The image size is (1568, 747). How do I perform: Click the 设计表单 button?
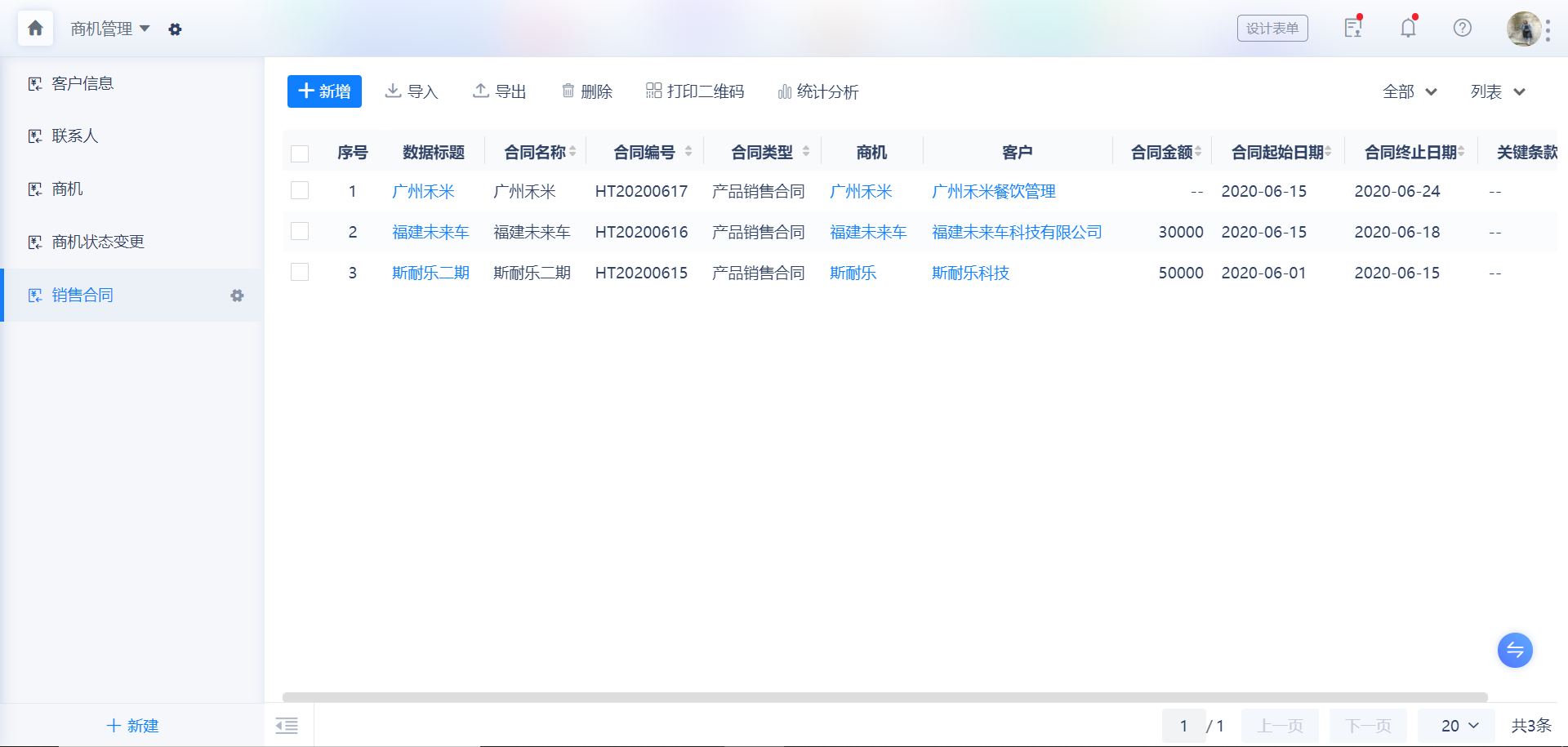pos(1272,28)
